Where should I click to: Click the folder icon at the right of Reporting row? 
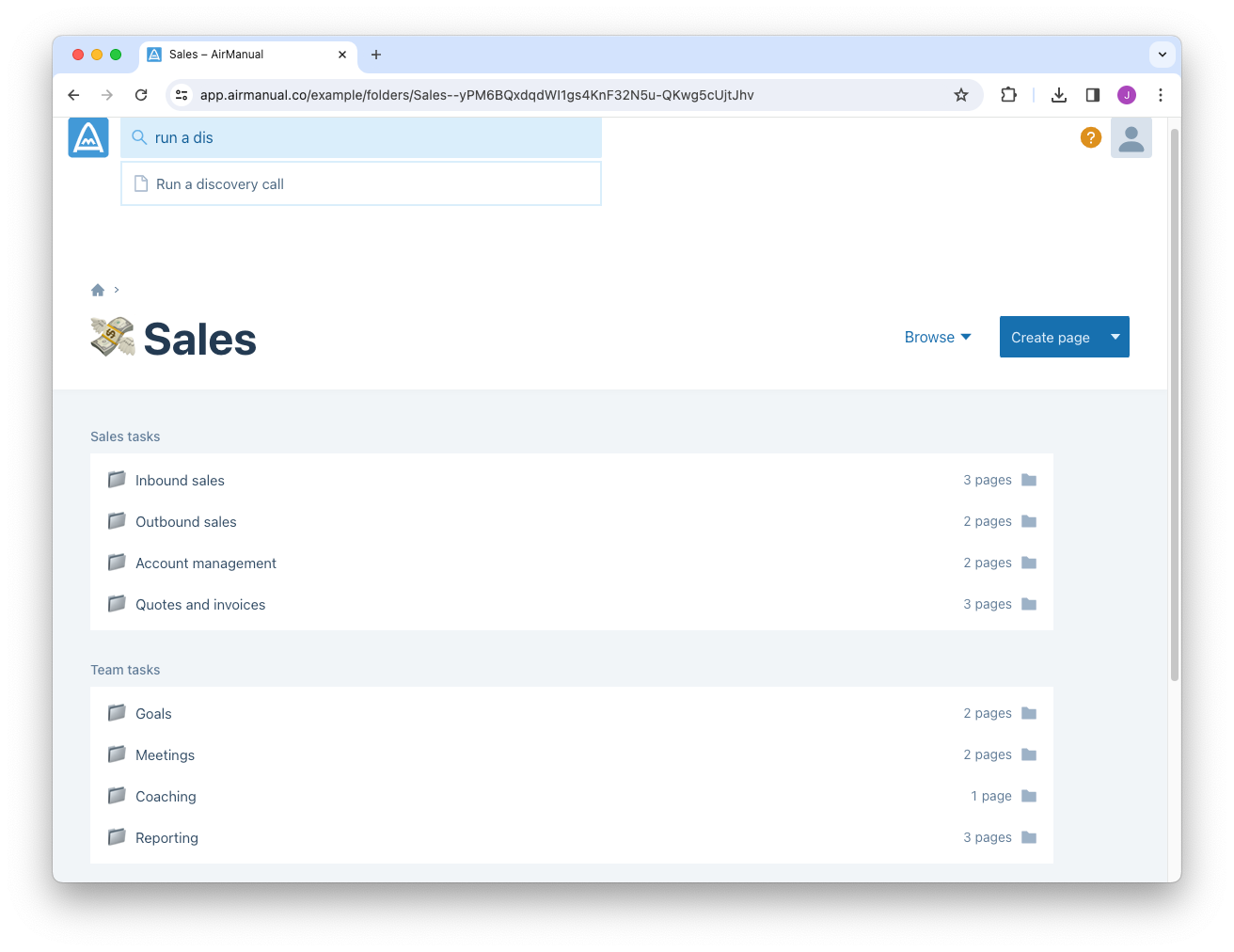1028,837
